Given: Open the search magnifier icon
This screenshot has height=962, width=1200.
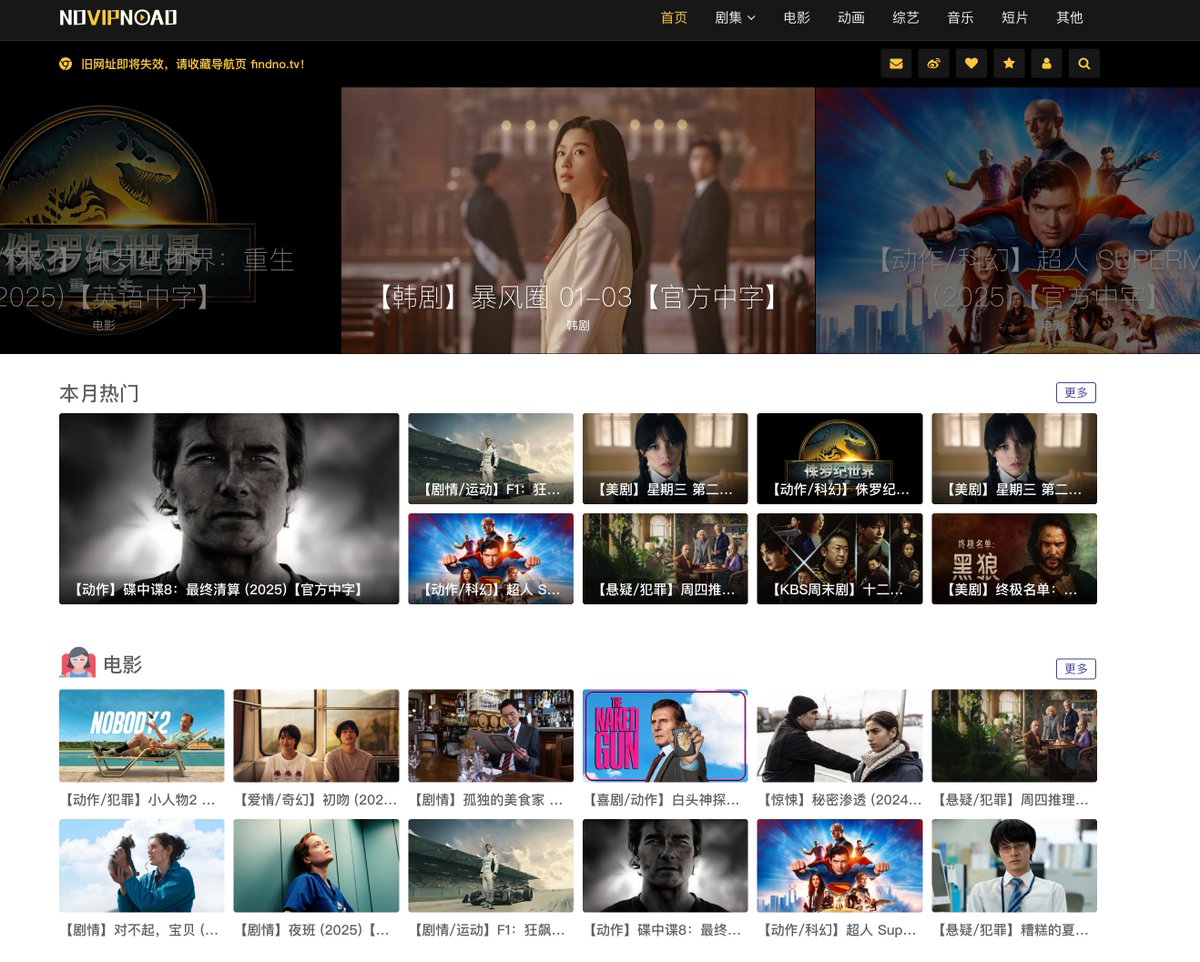Looking at the screenshot, I should [x=1084, y=64].
